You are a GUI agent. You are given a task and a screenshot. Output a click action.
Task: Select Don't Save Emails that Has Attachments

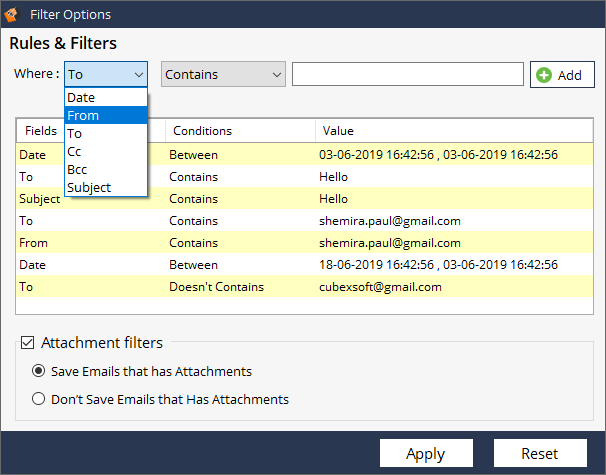coord(39,399)
